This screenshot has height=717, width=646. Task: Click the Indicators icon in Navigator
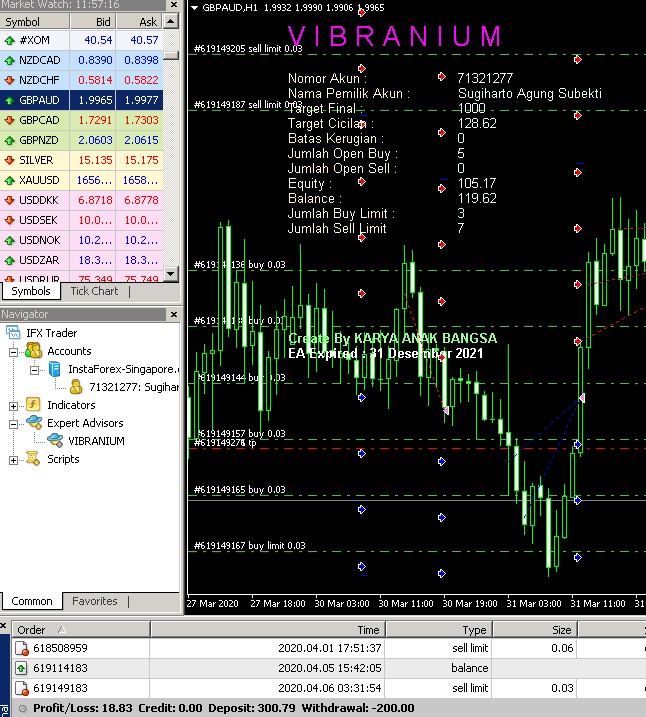(x=33, y=405)
